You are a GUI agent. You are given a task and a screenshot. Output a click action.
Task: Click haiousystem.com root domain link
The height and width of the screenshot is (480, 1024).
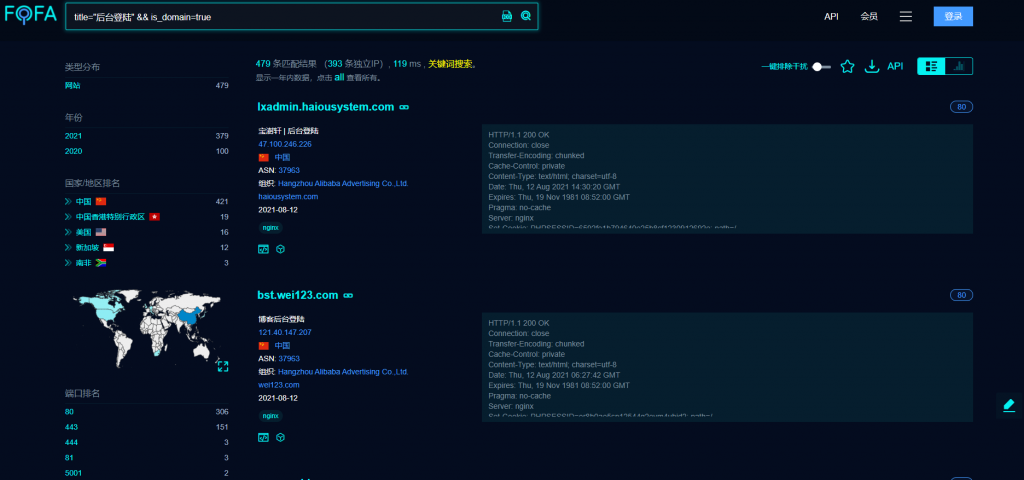pos(288,197)
